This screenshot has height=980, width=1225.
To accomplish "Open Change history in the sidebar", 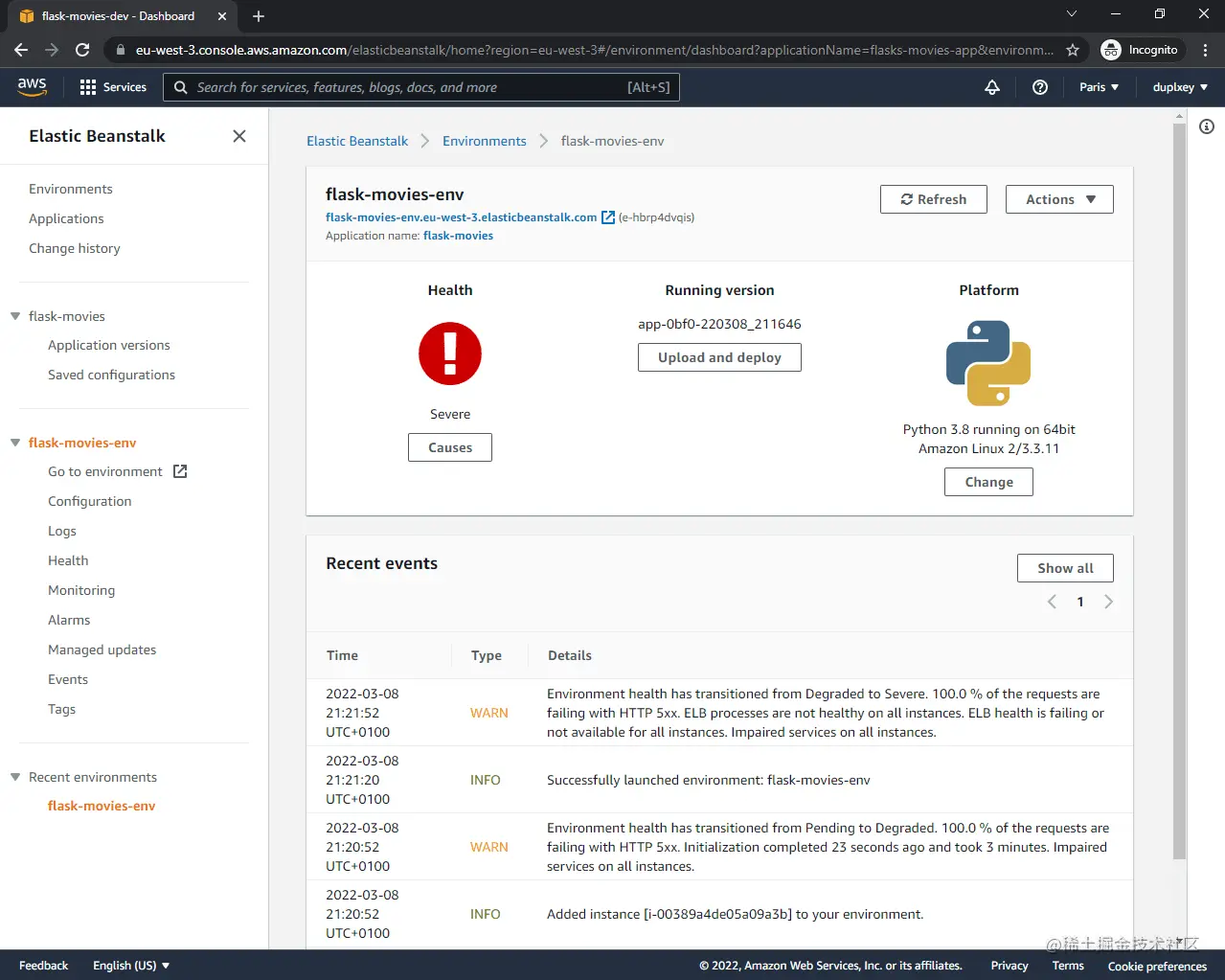I will pos(75,248).
